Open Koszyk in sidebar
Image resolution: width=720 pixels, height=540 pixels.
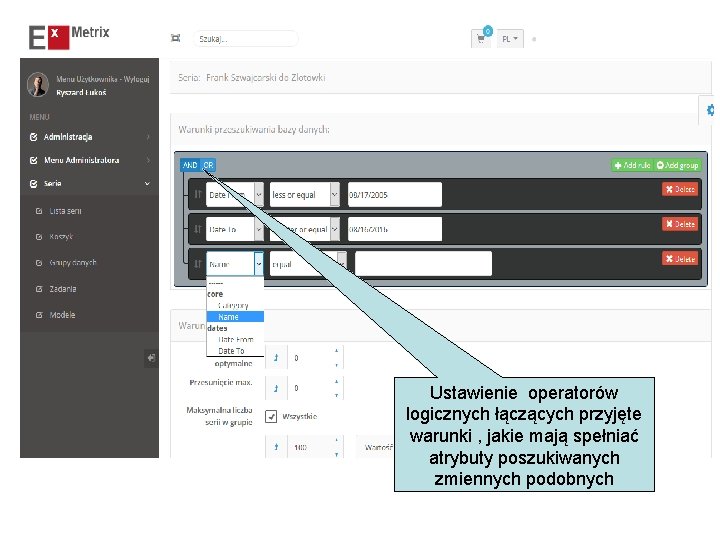pos(61,236)
